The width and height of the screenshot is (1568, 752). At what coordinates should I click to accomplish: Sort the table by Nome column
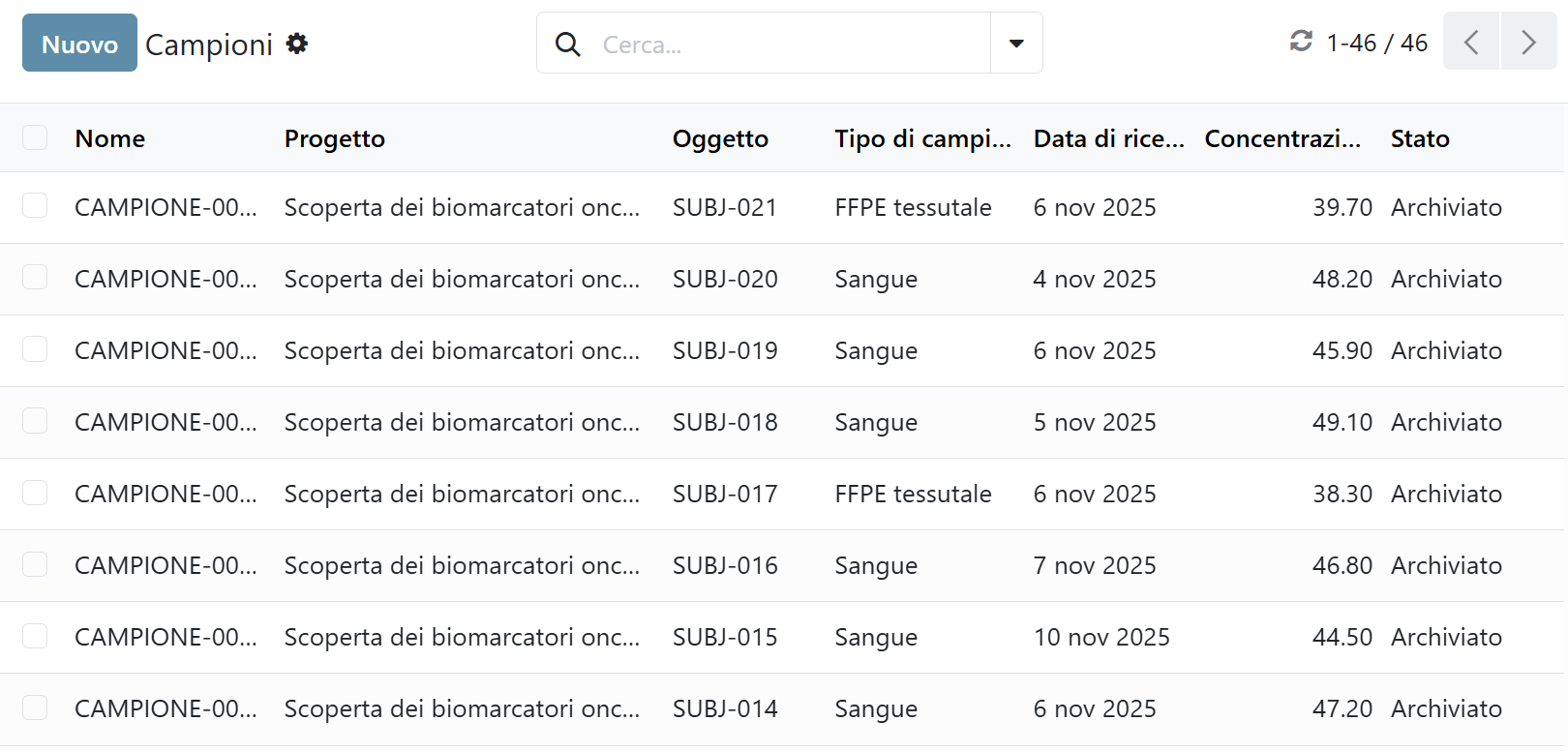(x=110, y=138)
